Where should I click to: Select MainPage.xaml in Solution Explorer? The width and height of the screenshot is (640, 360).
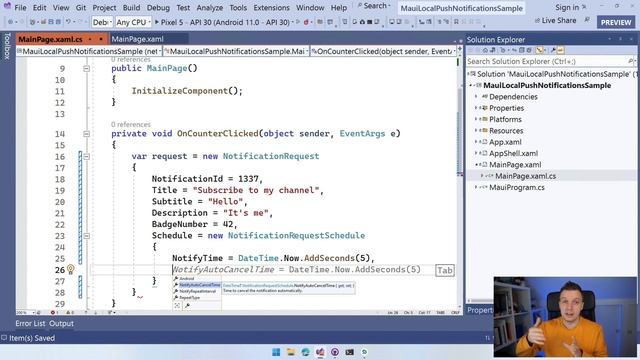pos(515,165)
